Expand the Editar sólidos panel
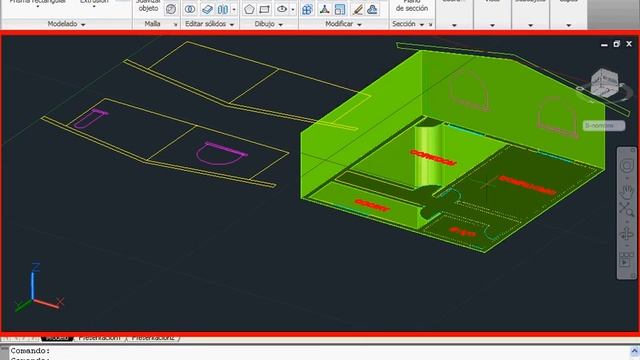This screenshot has height=360, width=640. point(209,24)
